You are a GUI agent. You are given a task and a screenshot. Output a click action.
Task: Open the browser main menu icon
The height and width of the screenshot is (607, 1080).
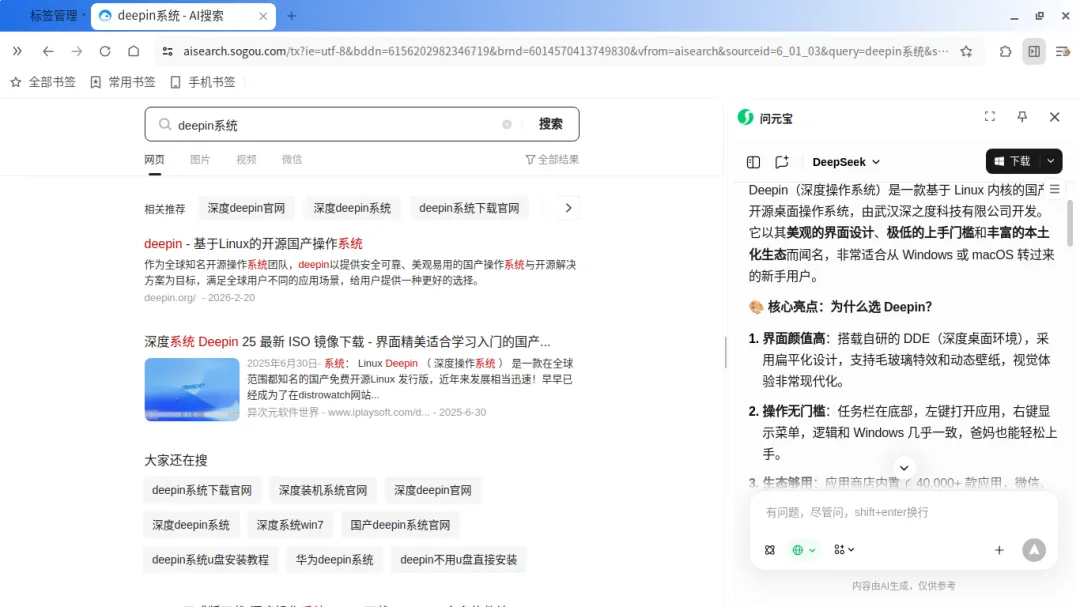tap(1063, 51)
